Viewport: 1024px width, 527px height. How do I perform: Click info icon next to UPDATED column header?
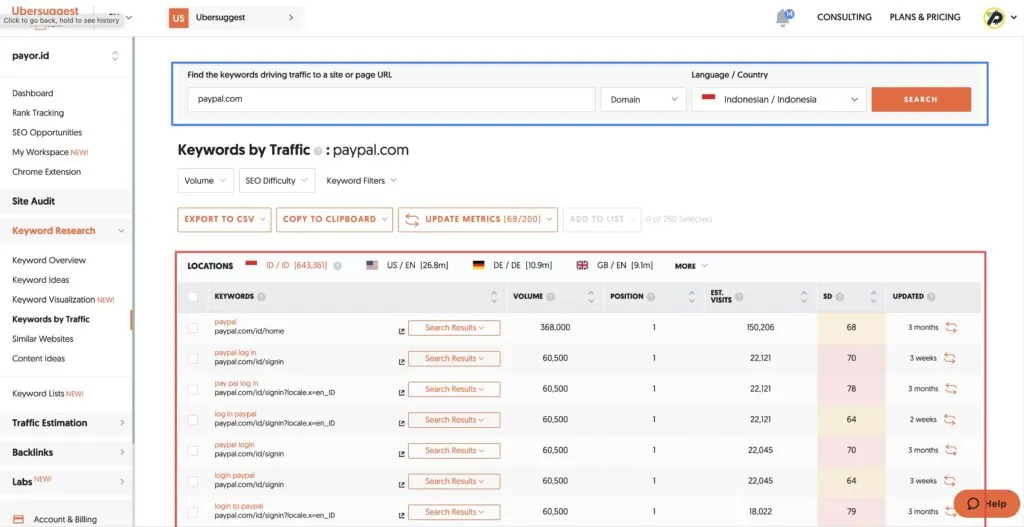pyautogui.click(x=931, y=296)
